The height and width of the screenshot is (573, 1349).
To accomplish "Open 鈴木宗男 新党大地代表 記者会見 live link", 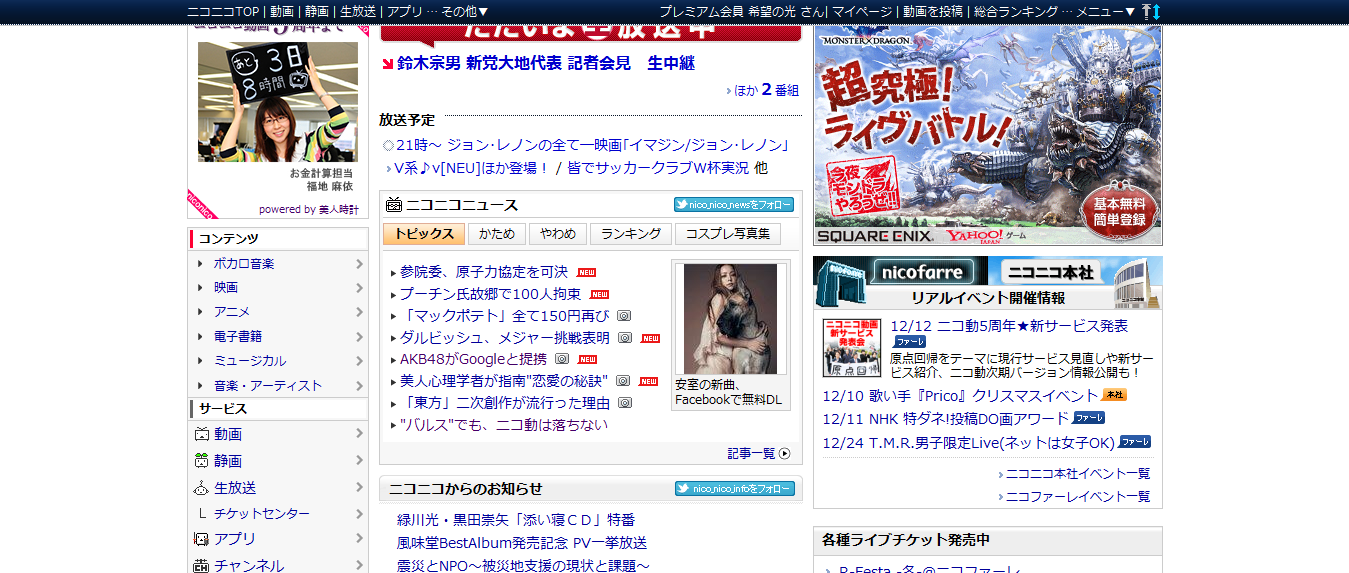I will coord(546,64).
